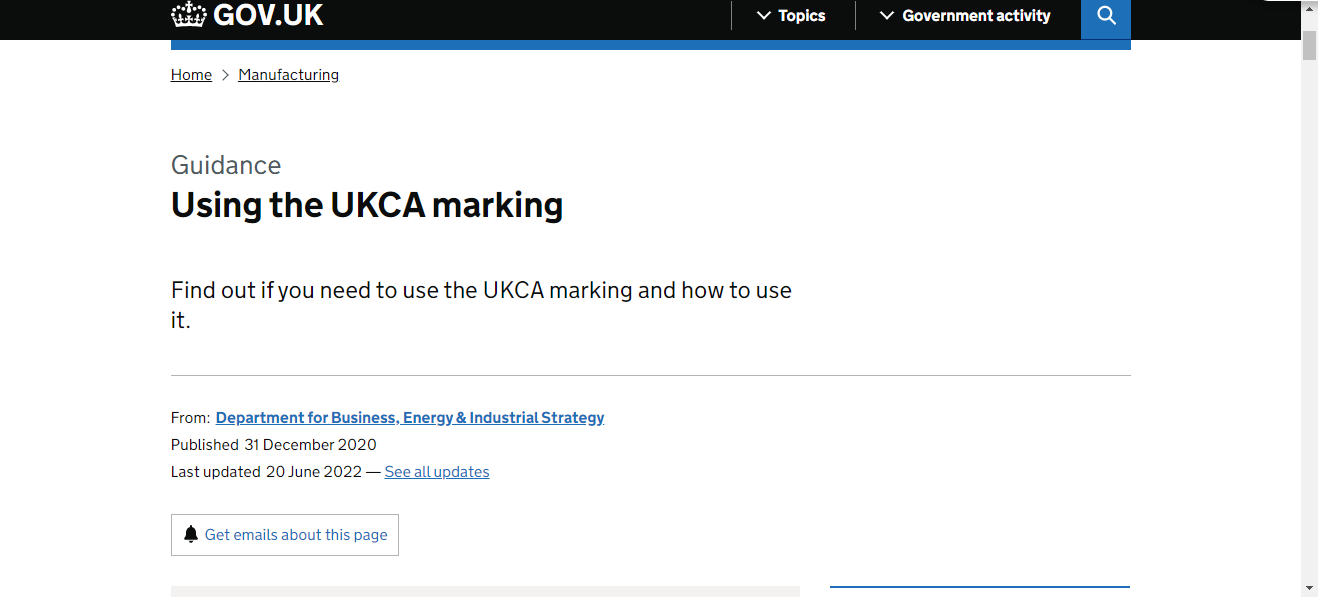Click the scrollbar up arrow

tap(1309, 9)
